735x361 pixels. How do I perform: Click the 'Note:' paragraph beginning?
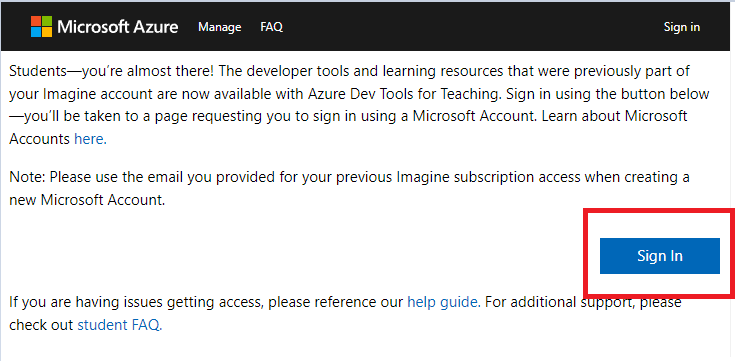27,178
